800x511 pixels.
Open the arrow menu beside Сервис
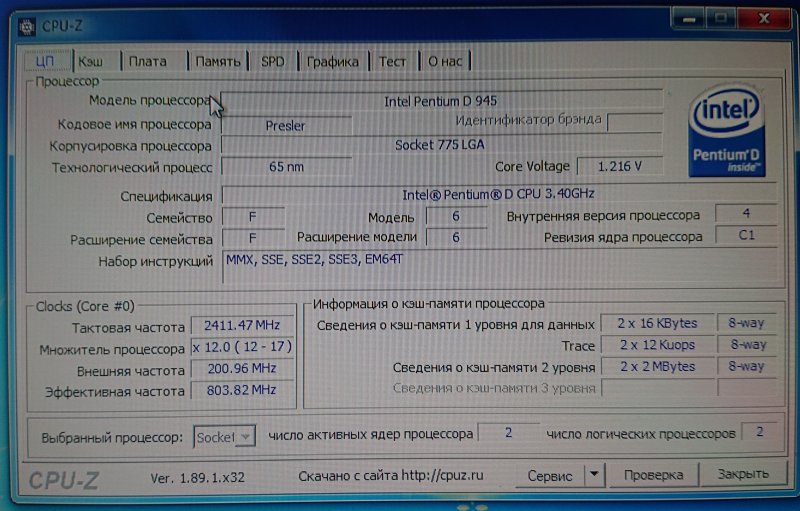(594, 475)
